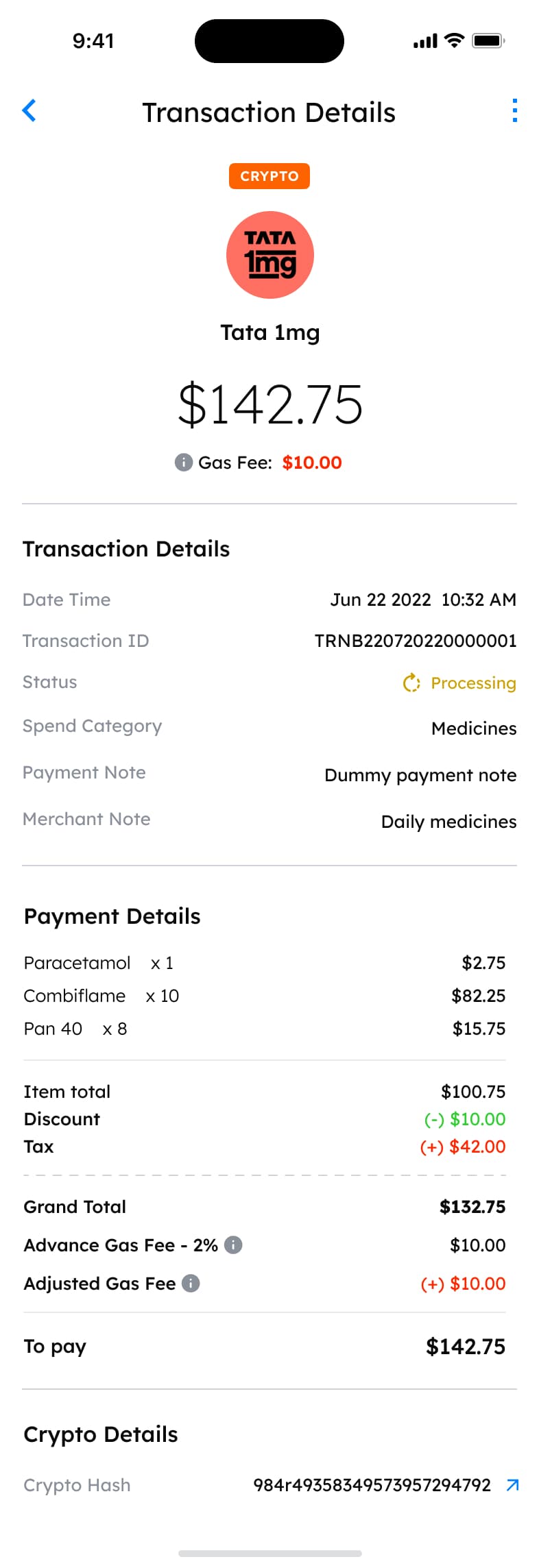Tap the crypto hash value text
The image size is (539, 1568).
(372, 1485)
